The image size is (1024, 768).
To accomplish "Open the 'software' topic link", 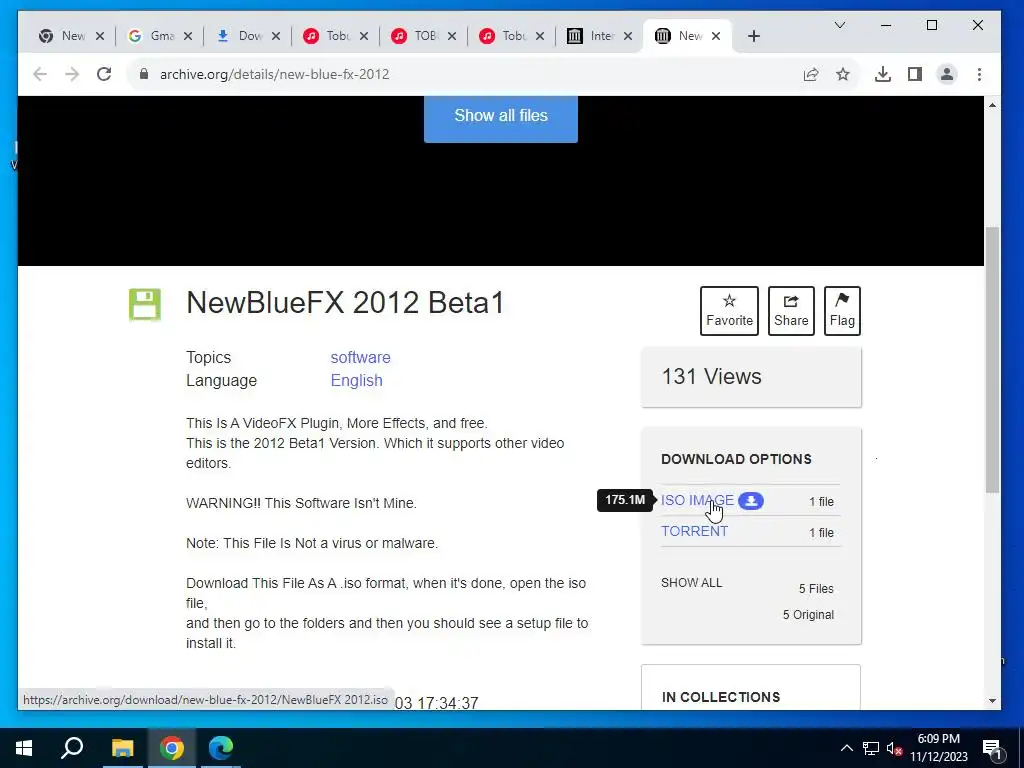I will click(x=360, y=357).
